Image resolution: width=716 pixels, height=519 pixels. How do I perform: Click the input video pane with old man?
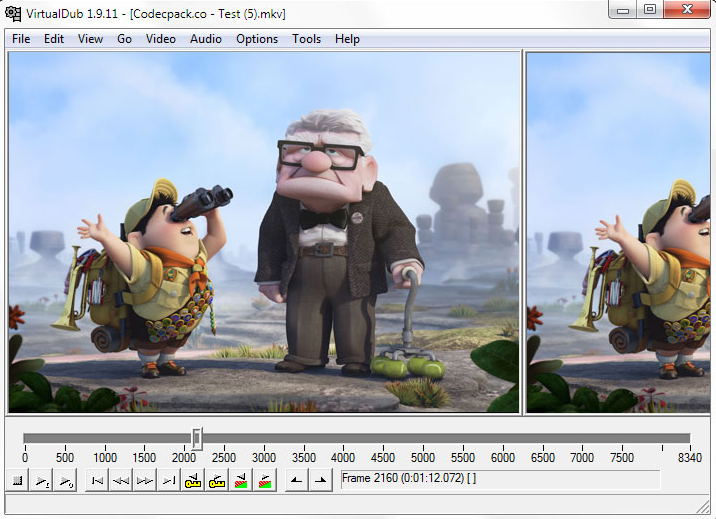tap(264, 232)
